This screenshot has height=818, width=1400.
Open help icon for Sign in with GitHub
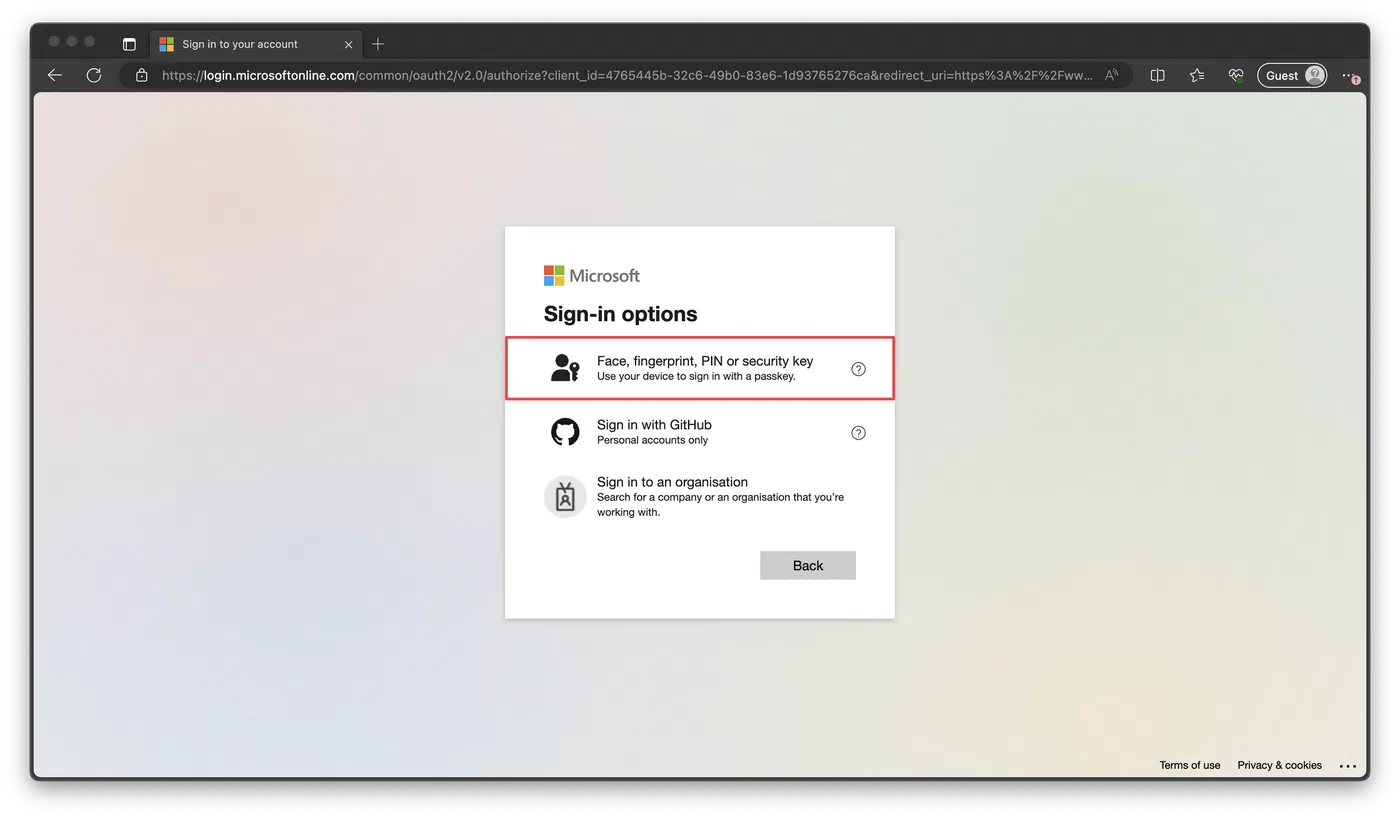(x=858, y=433)
